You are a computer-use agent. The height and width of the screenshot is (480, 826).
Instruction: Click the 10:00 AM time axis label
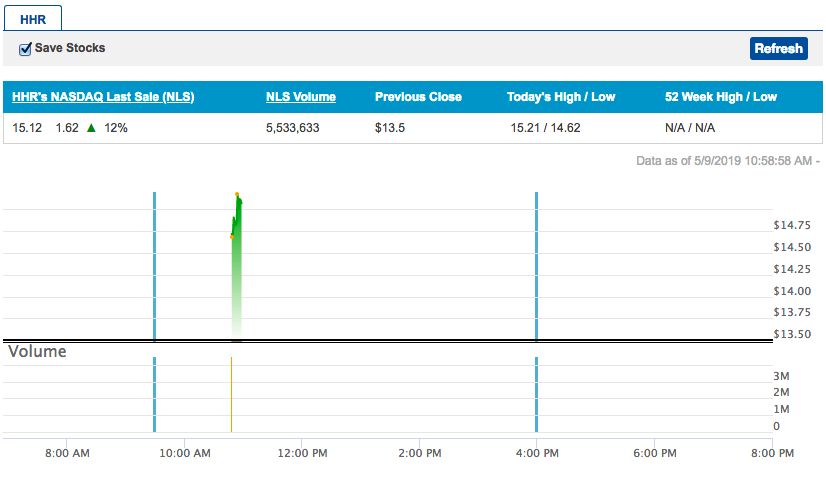185,453
